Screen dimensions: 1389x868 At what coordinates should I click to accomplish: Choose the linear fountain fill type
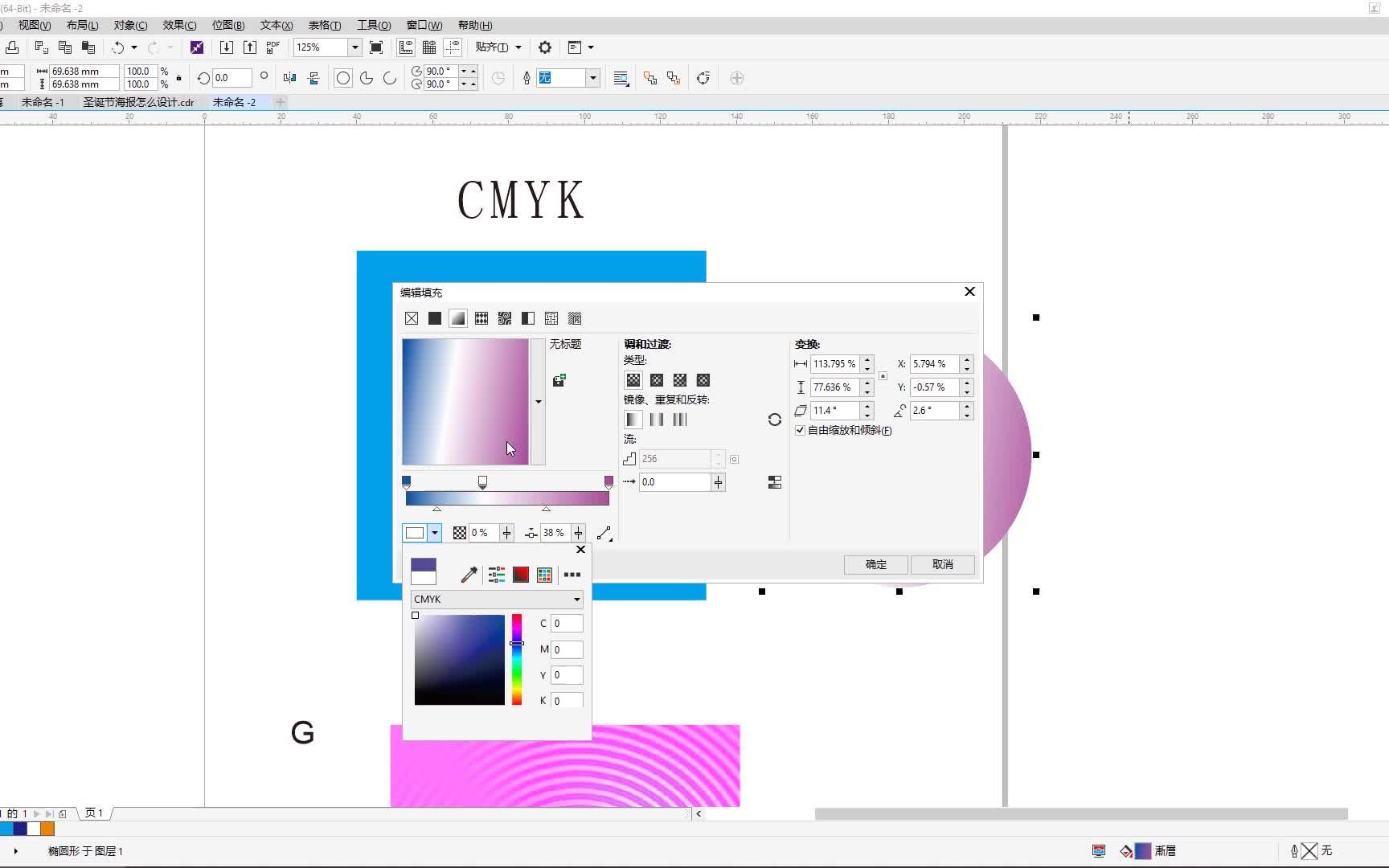633,380
